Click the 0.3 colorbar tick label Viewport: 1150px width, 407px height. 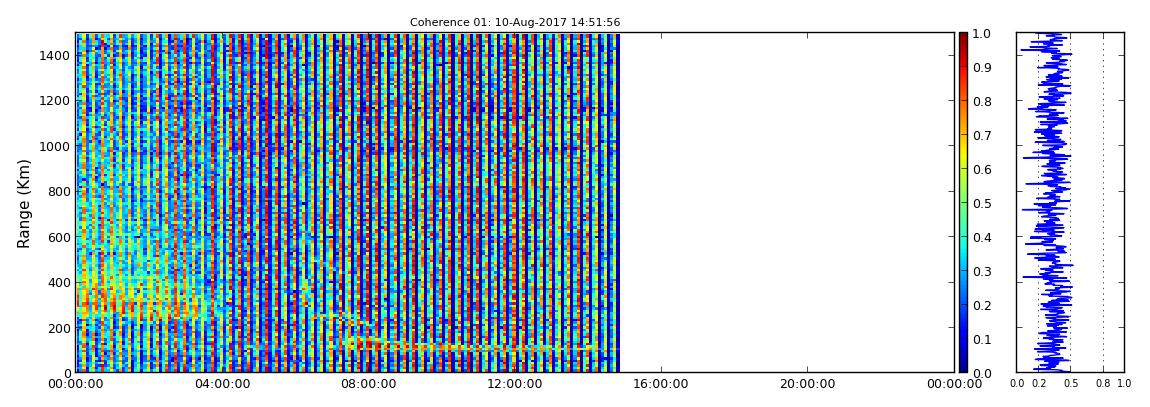tap(983, 271)
